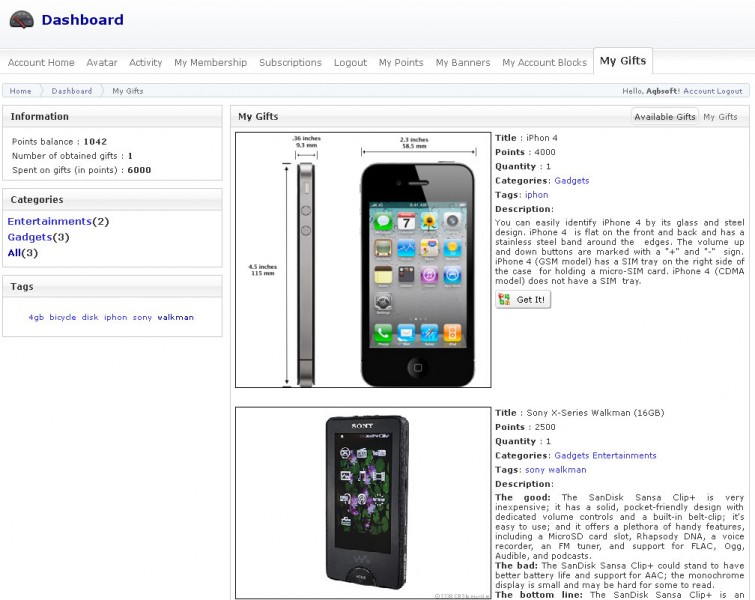Screen dimensions: 755x600
Task: Click the Logout tab
Action: click(351, 63)
